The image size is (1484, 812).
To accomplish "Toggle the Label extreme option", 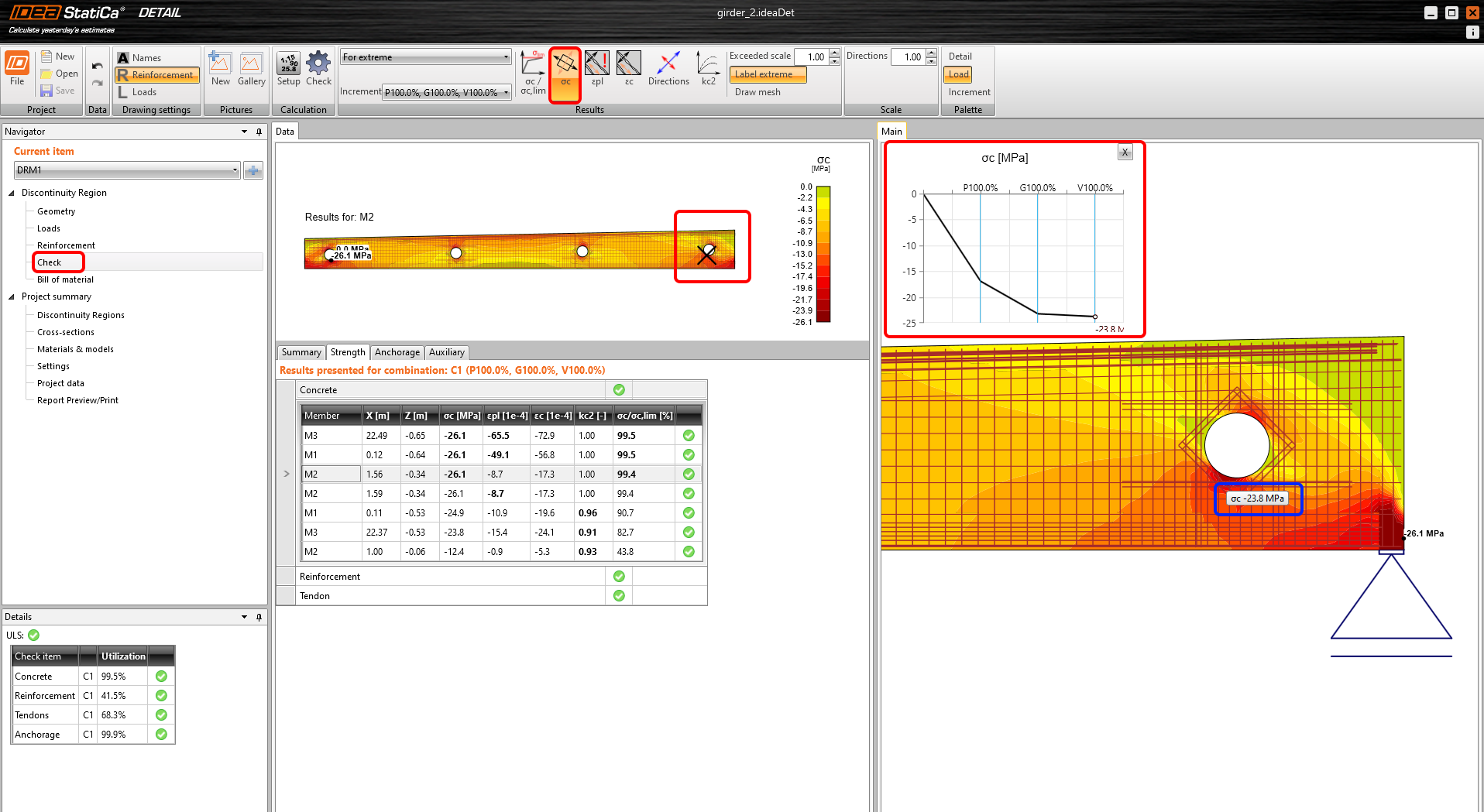I will 767,74.
